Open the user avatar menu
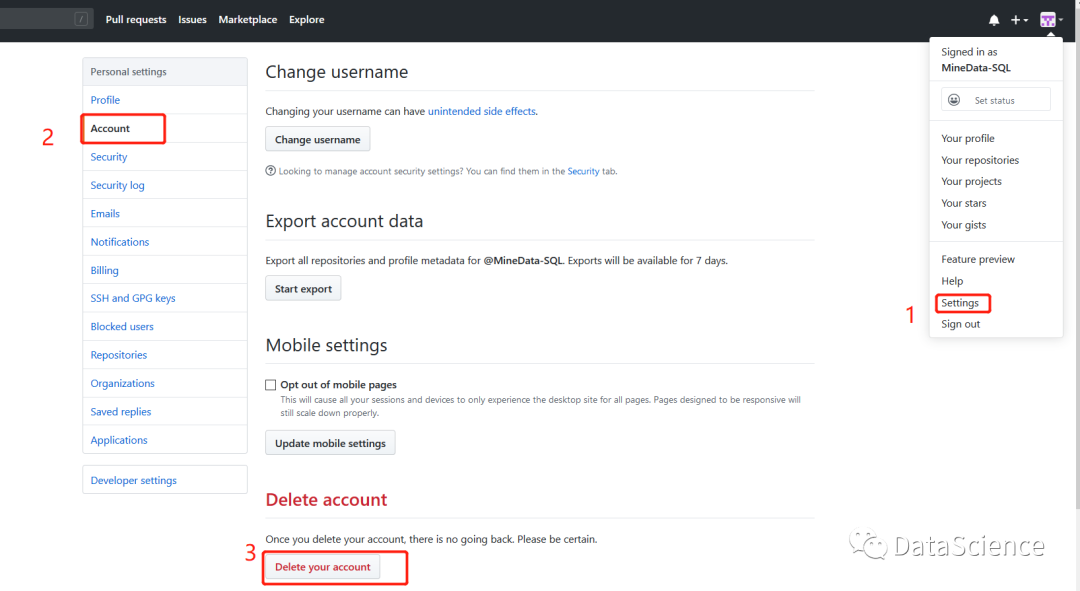Viewport: 1080px width, 591px height. pos(1050,20)
